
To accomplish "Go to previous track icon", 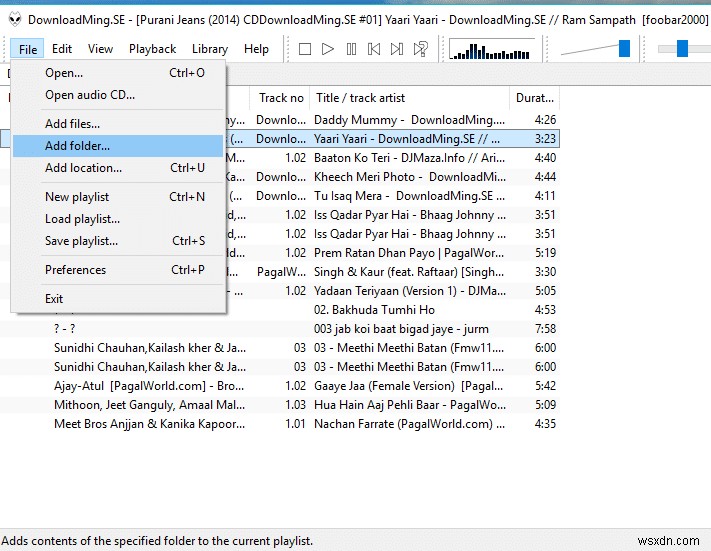I will pos(374,49).
